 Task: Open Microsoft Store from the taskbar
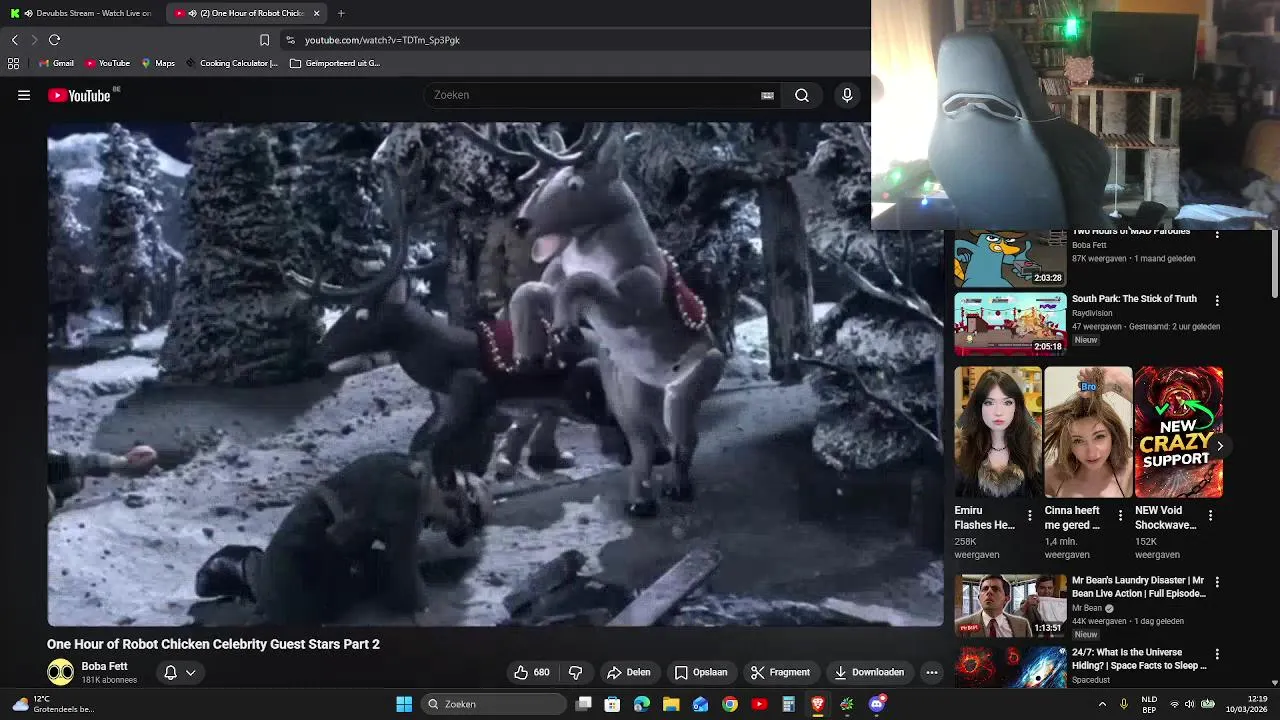click(x=612, y=704)
